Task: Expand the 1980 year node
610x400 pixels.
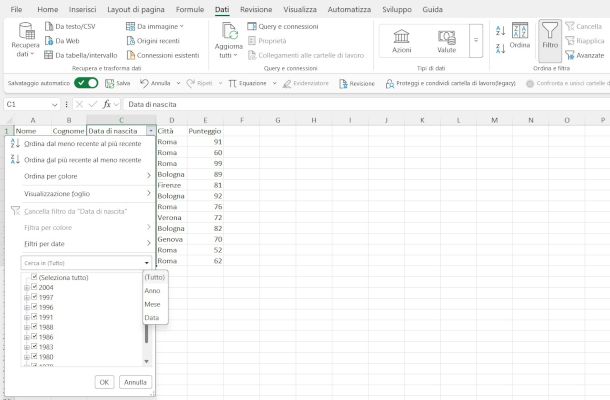Action: [26, 357]
